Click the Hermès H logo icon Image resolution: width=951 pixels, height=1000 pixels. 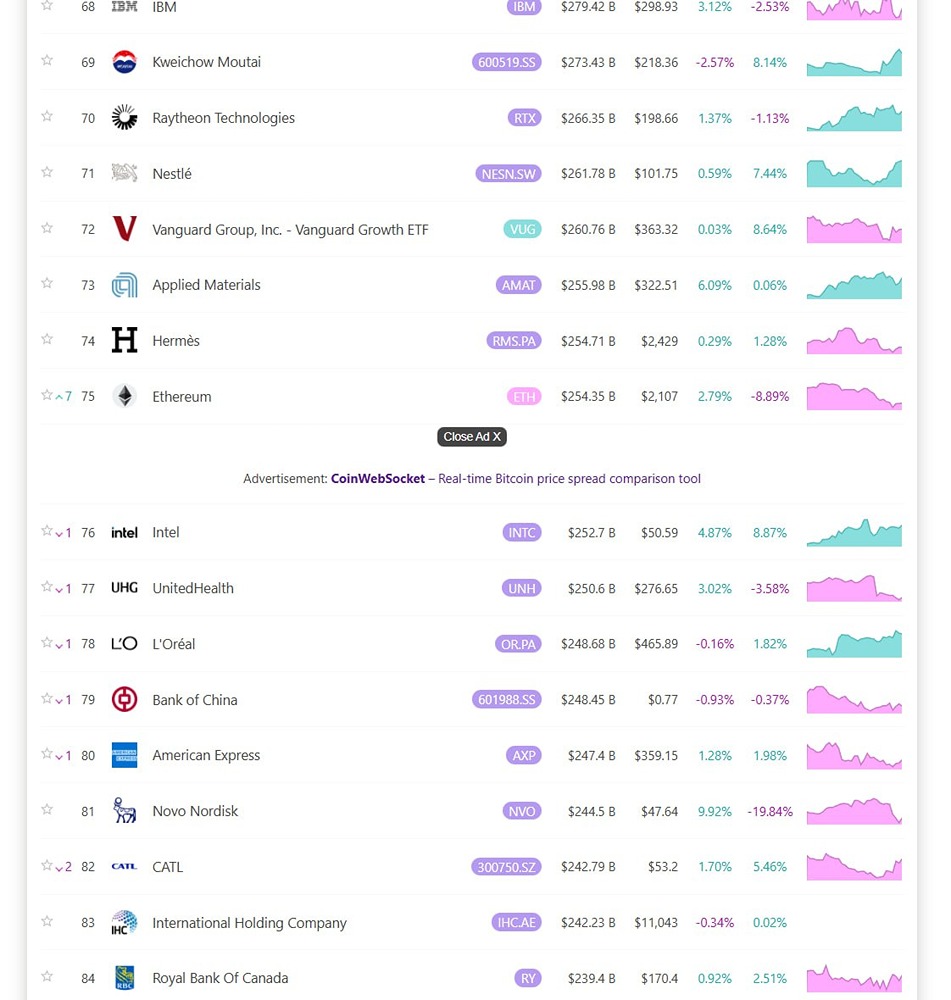click(x=124, y=341)
